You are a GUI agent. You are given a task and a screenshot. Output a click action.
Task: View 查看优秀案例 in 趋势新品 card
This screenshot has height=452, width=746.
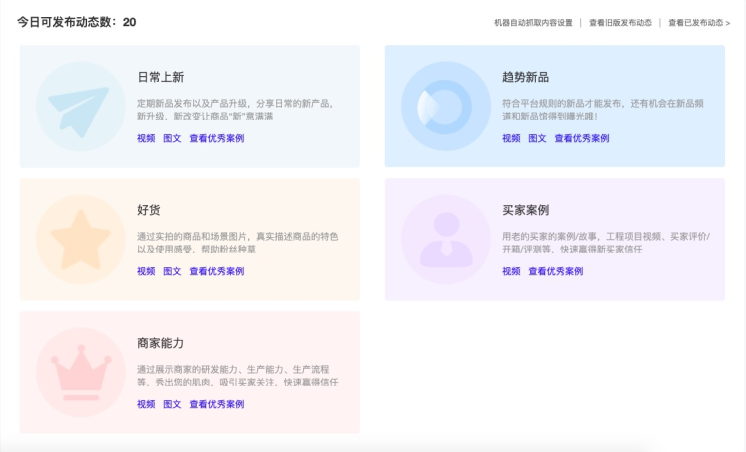tap(581, 139)
